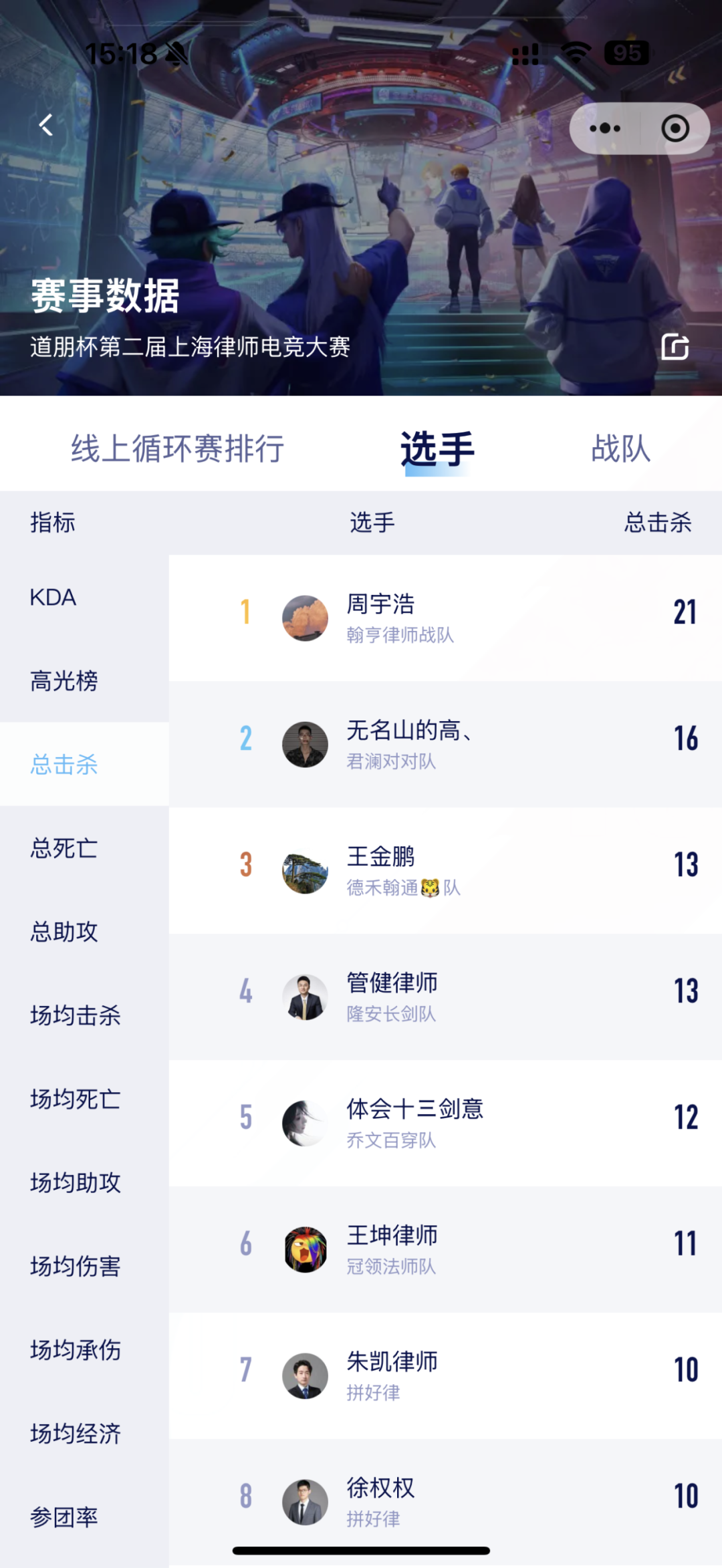This screenshot has height=1568, width=722.
Task: Open 场均经济 ranking
Action: click(x=76, y=1434)
